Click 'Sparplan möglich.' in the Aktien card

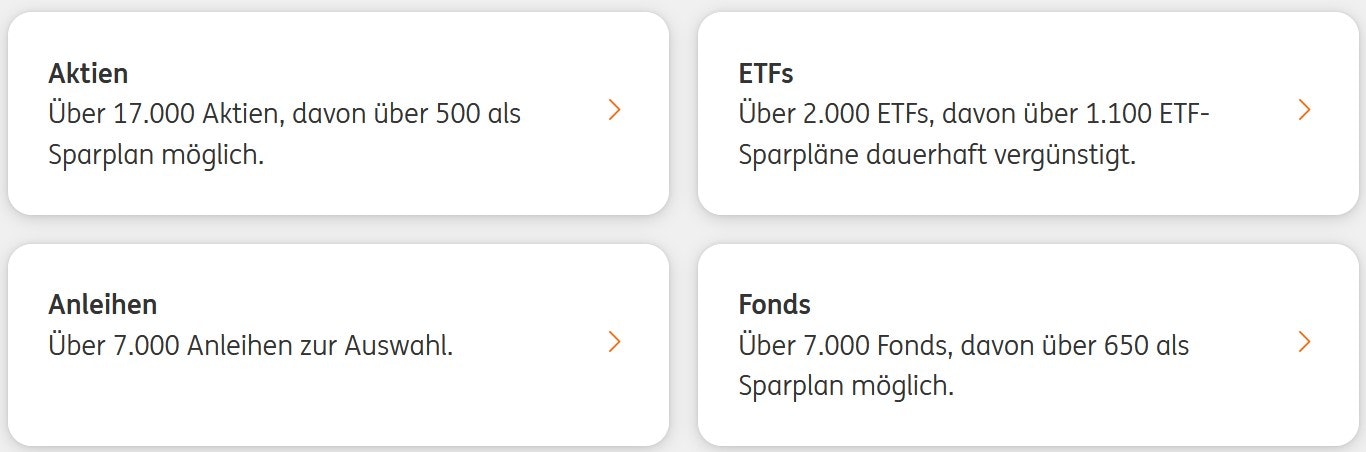pyautogui.click(x=156, y=156)
